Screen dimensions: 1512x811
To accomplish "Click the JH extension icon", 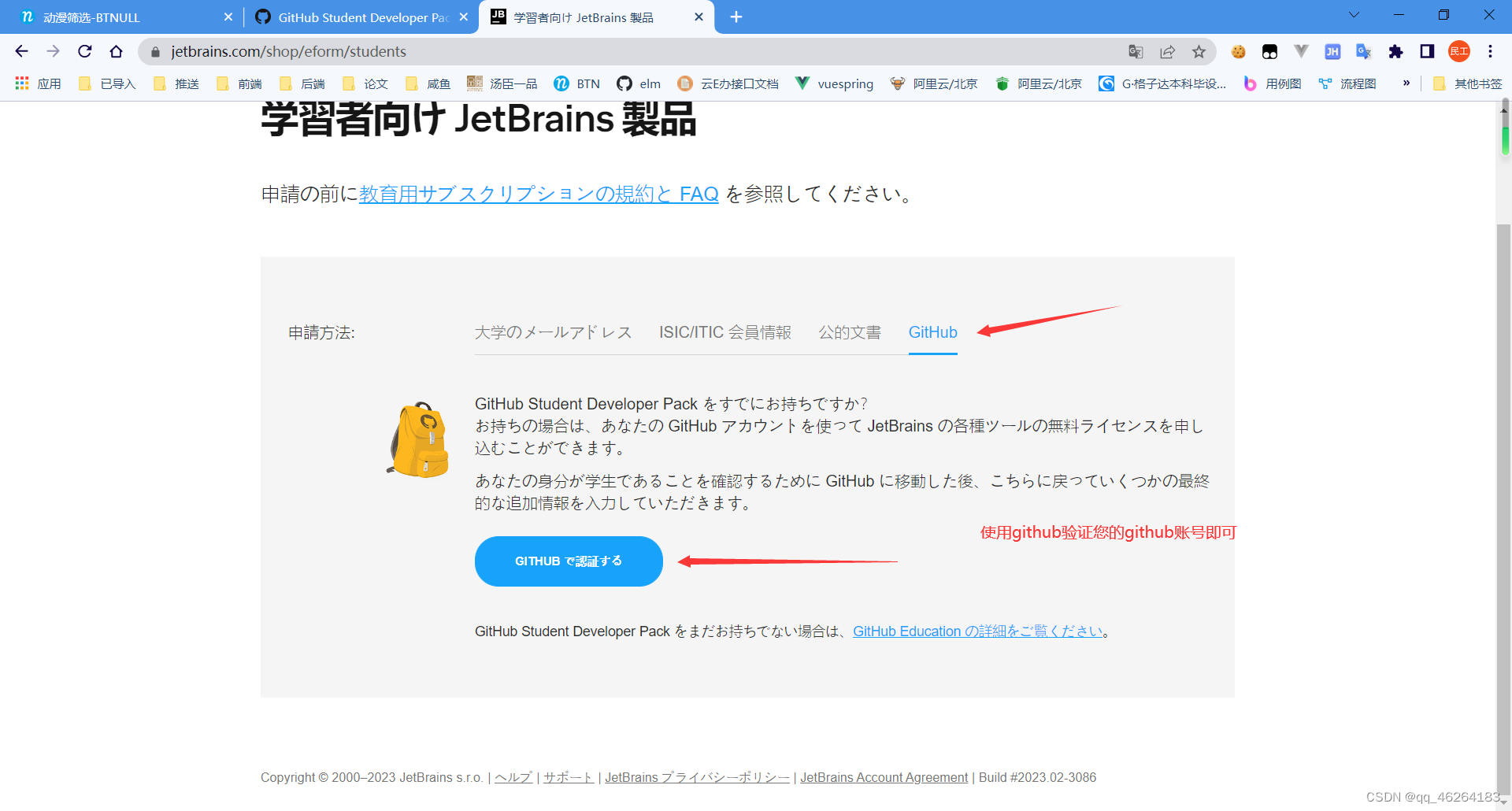I will [x=1332, y=51].
